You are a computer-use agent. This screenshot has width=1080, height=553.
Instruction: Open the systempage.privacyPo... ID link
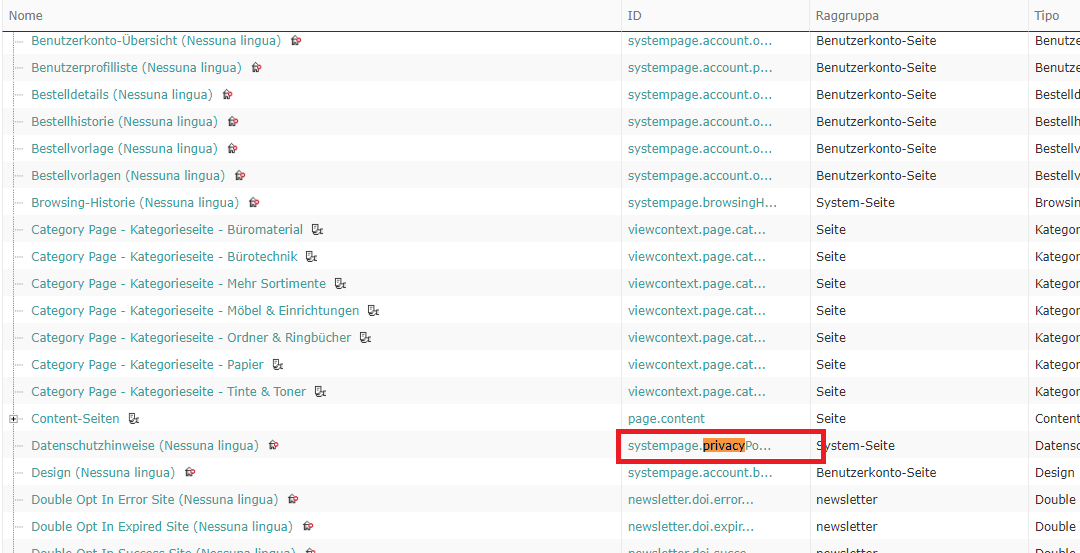(699, 446)
